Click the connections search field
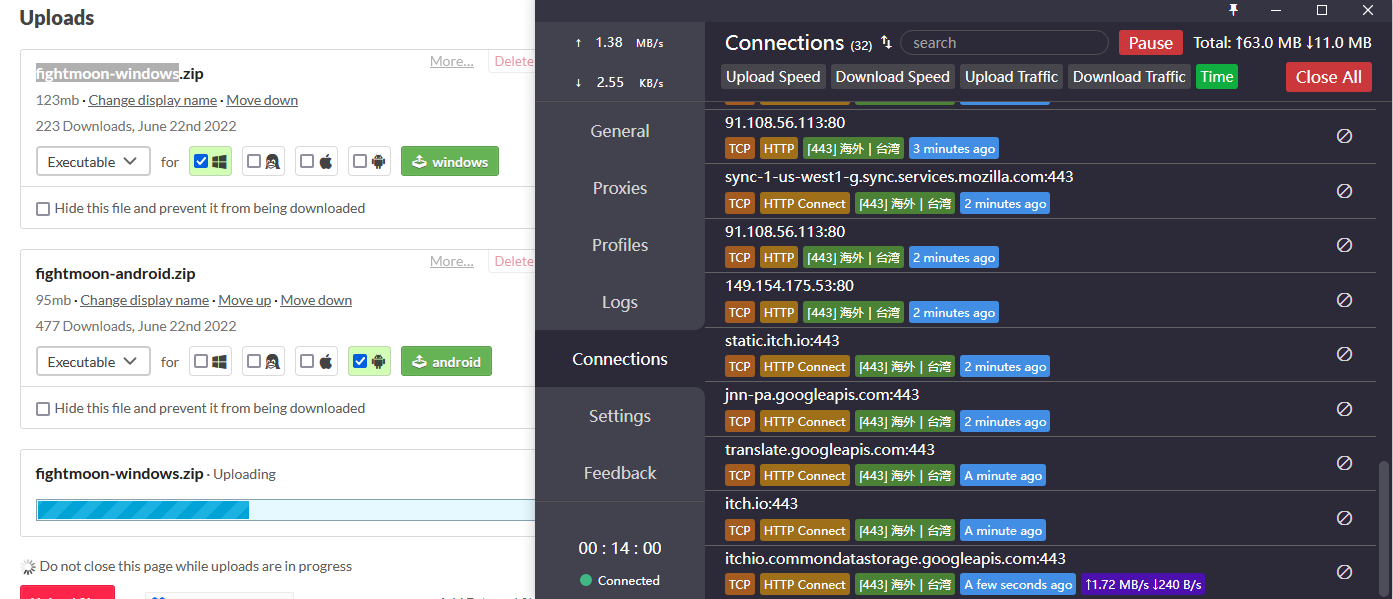 1003,42
